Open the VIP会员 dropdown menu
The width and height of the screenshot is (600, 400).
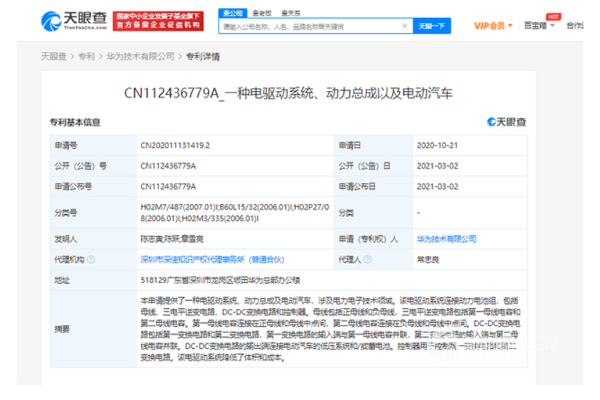pos(493,26)
